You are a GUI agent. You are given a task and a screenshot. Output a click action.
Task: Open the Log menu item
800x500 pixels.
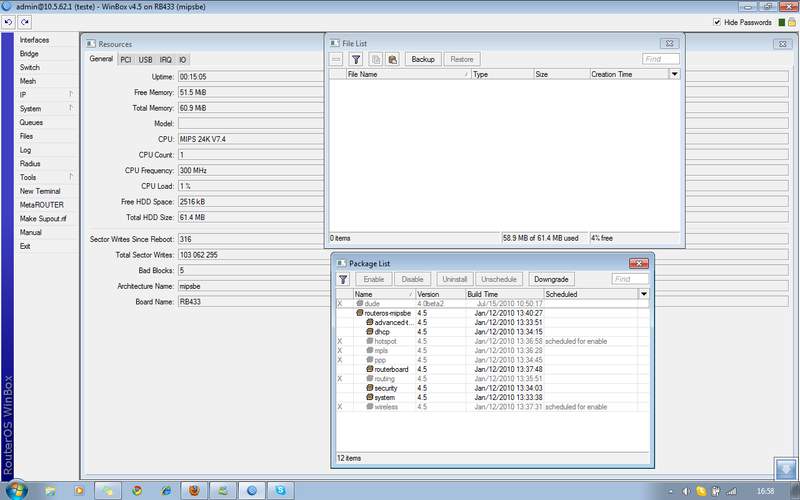point(26,150)
